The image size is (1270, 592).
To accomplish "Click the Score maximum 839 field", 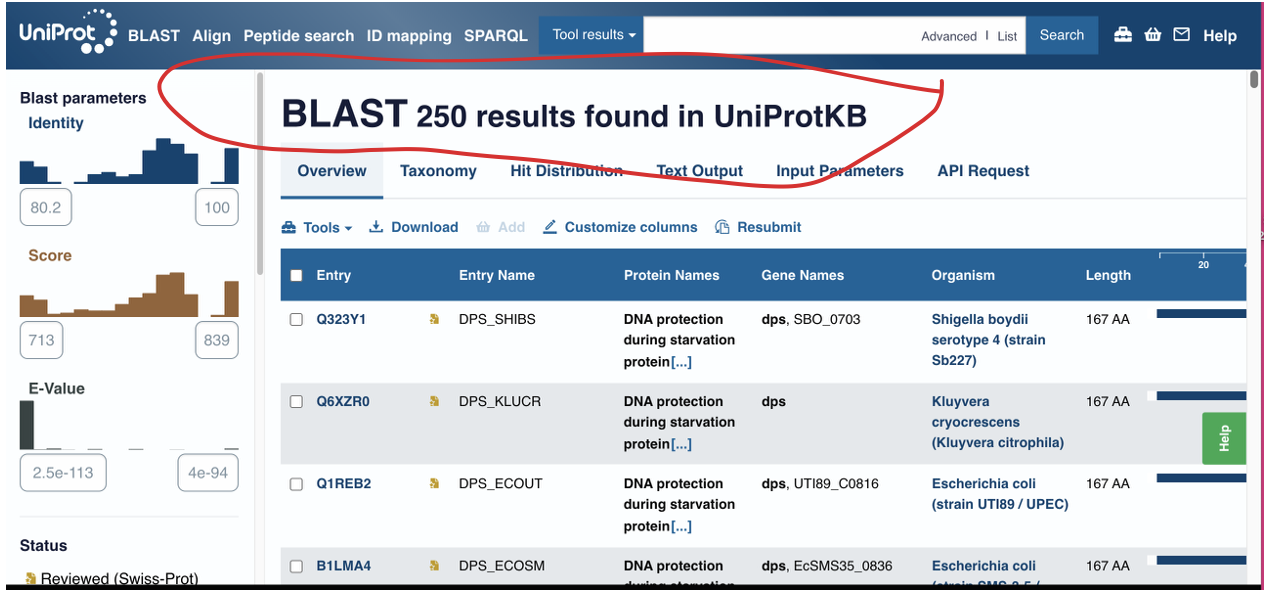I will [x=217, y=340].
